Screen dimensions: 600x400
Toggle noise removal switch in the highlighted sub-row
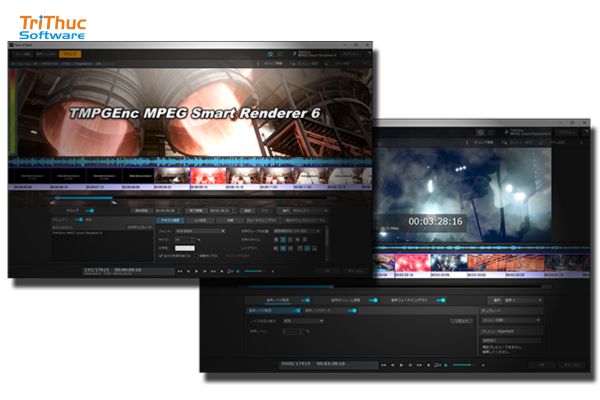coord(296,310)
